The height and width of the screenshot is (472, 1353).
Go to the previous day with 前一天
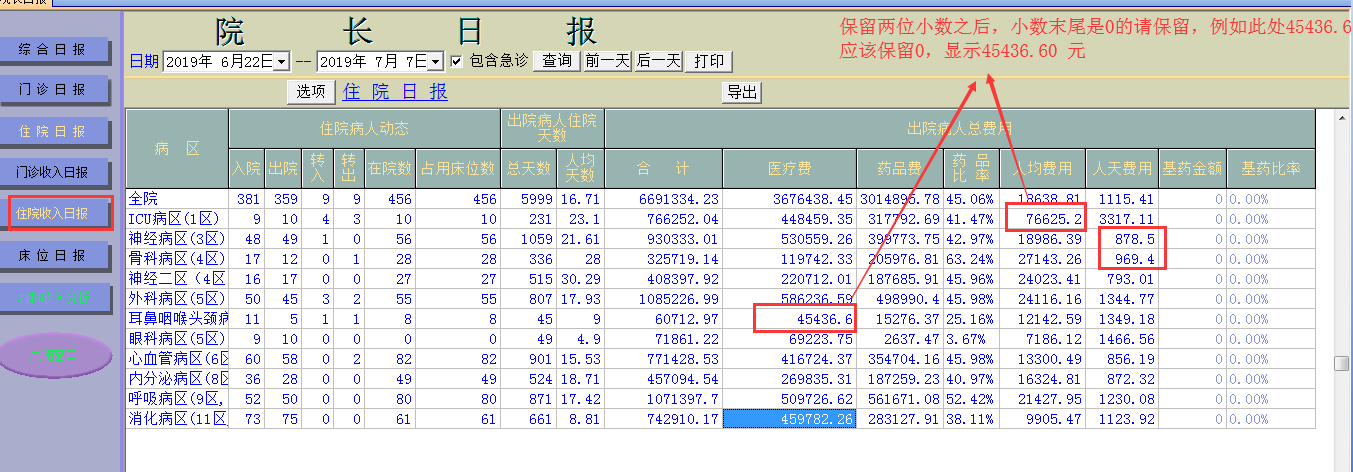[607, 61]
